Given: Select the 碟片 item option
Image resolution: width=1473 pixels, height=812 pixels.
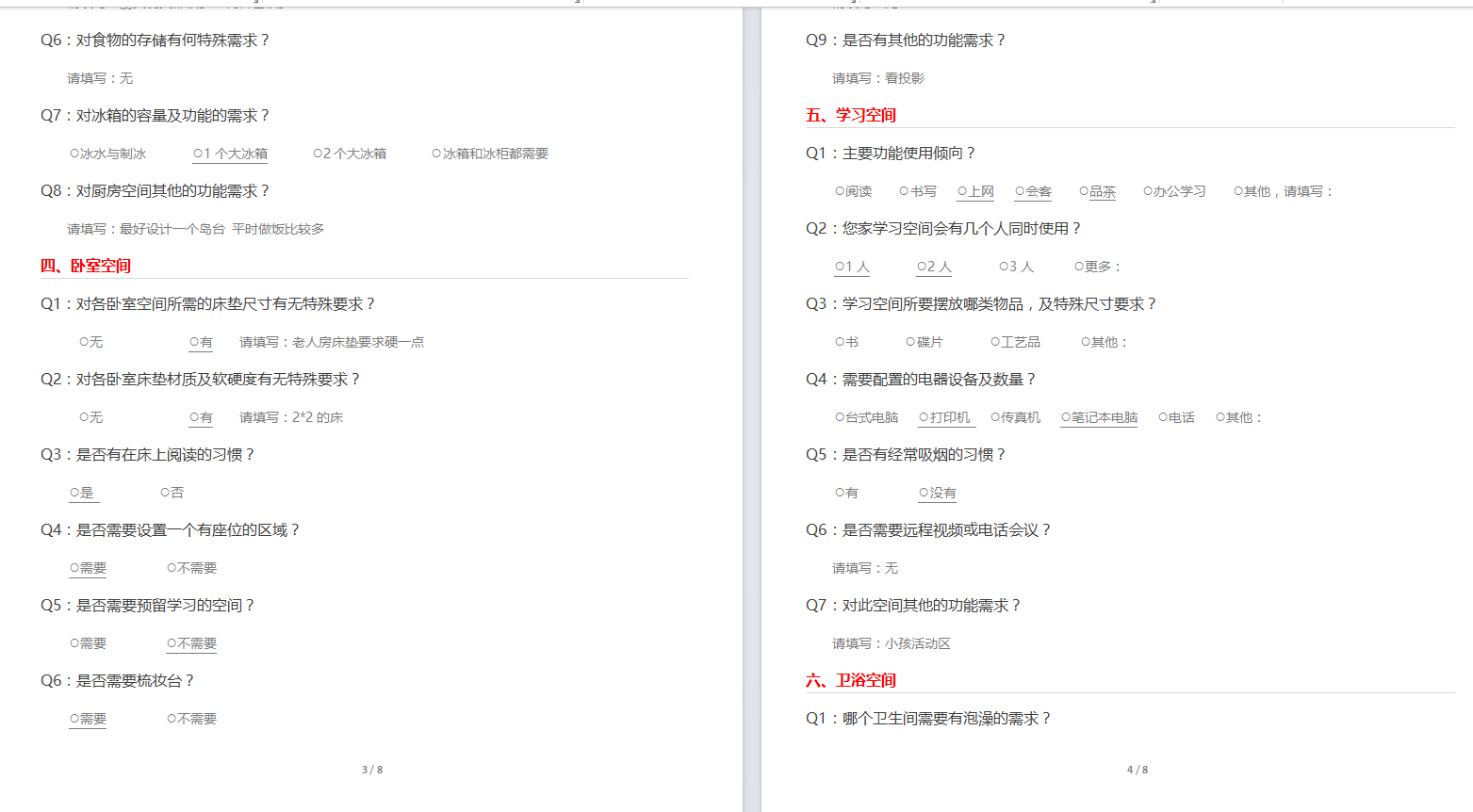Looking at the screenshot, I should tap(924, 342).
